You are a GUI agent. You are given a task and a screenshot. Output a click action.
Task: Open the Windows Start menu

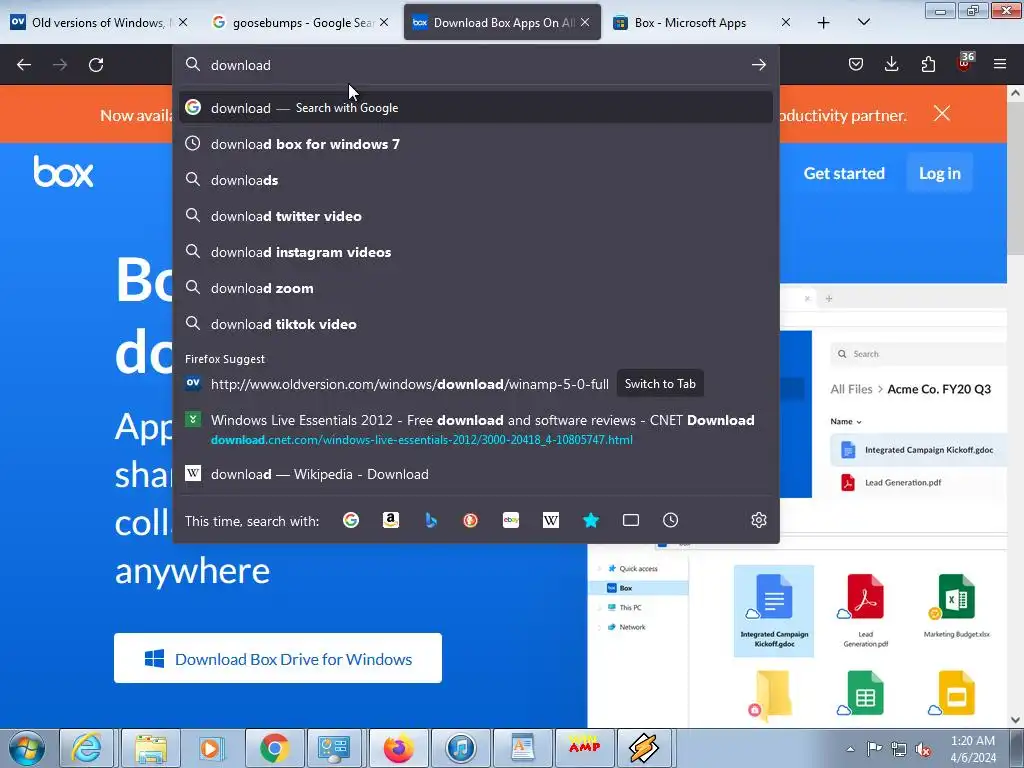pyautogui.click(x=26, y=748)
